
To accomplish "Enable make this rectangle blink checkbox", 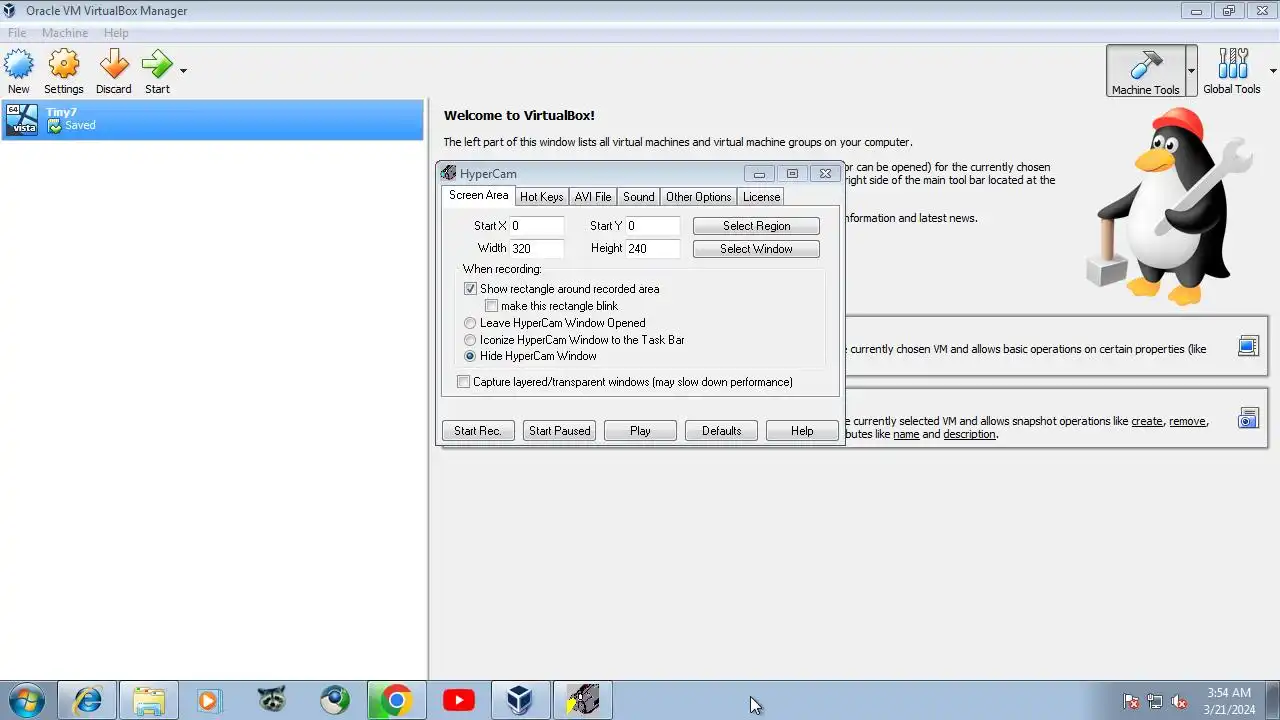I will tap(491, 306).
